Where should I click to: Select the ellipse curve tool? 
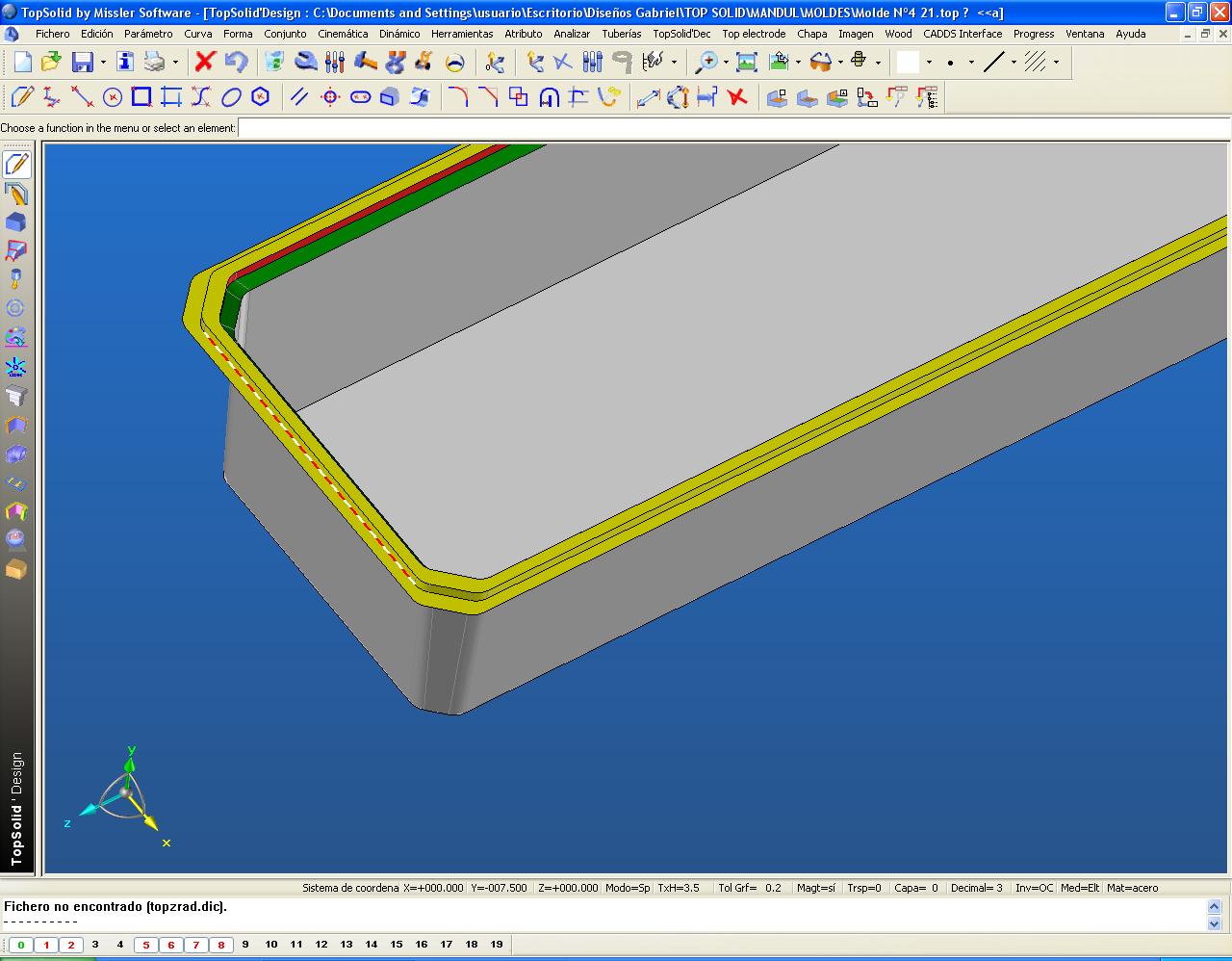pos(231,97)
